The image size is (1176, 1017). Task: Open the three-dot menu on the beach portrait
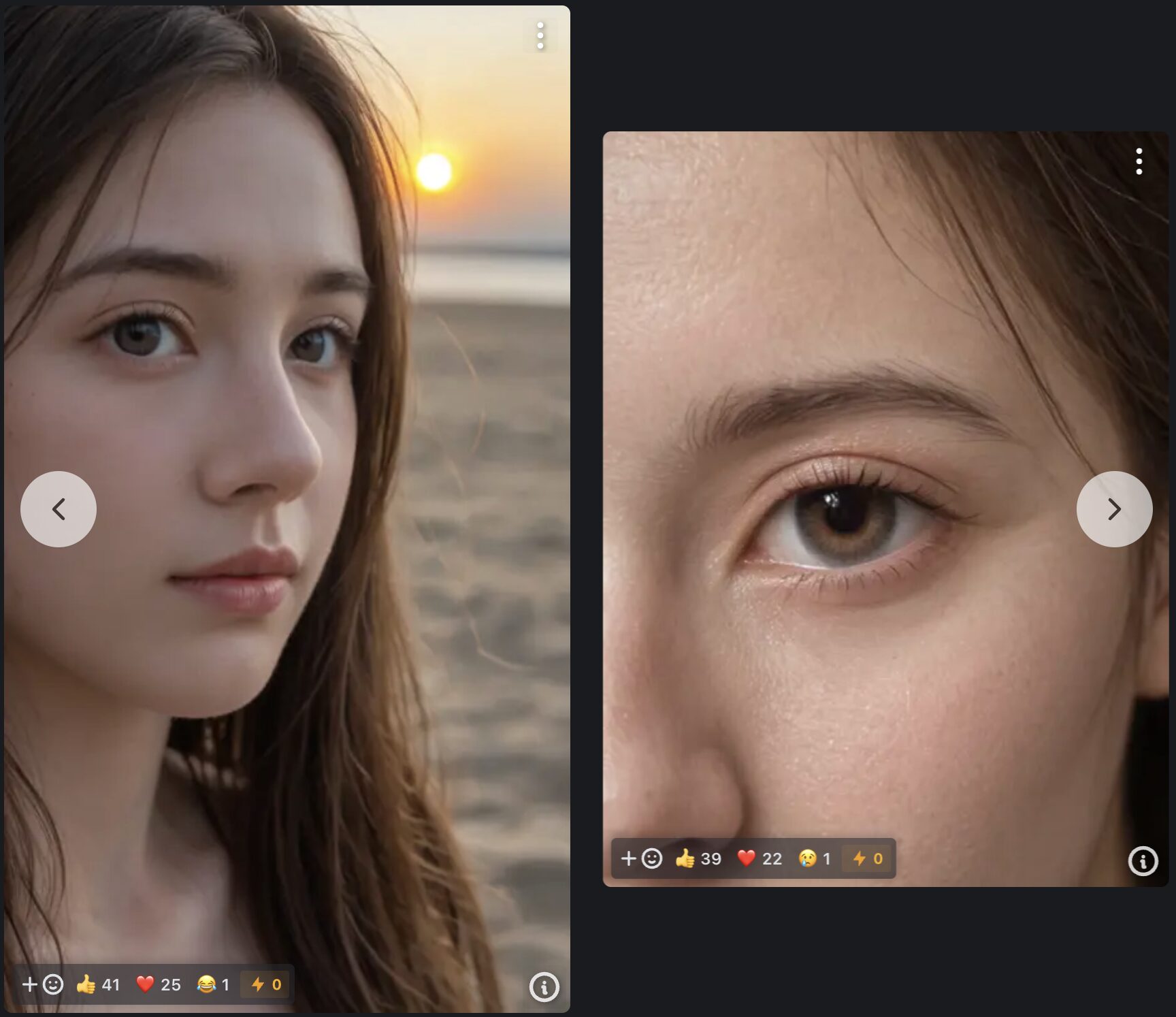coord(540,35)
